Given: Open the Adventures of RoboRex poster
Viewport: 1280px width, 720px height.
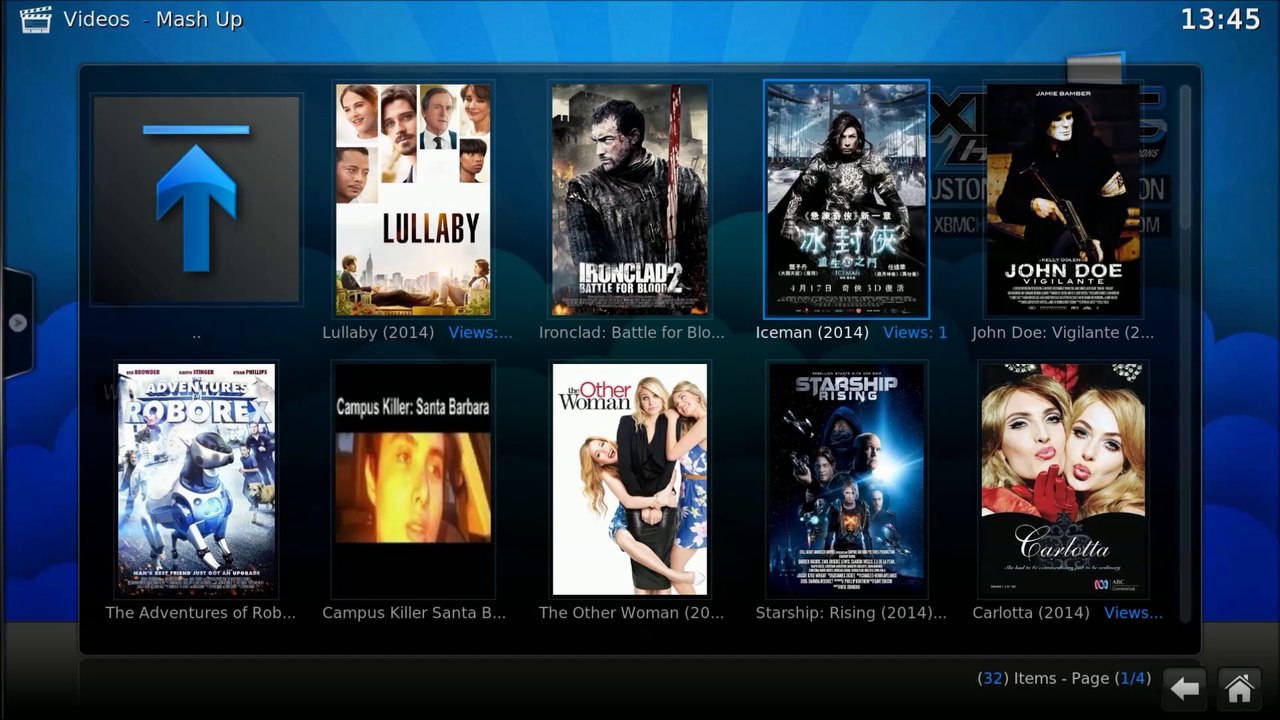Looking at the screenshot, I should pos(196,480).
